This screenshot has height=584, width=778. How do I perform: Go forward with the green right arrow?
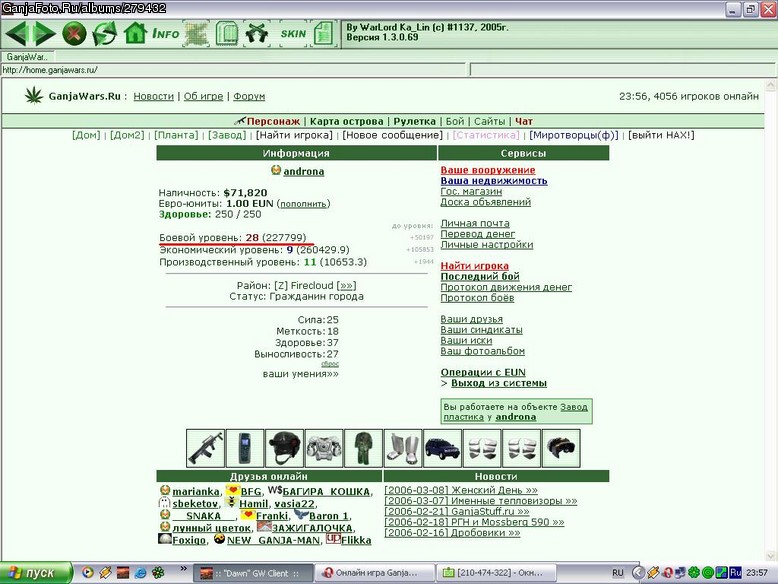(45, 34)
